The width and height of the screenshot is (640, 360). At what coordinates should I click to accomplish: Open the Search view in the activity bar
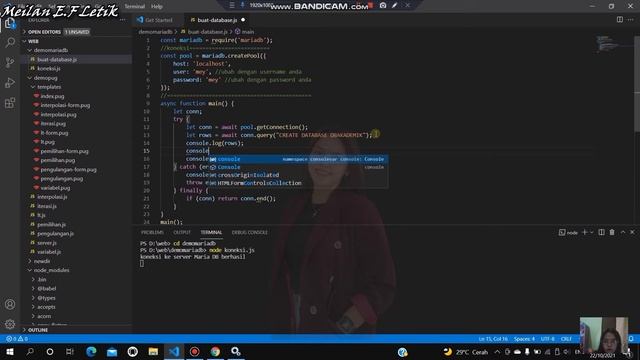click(10, 42)
